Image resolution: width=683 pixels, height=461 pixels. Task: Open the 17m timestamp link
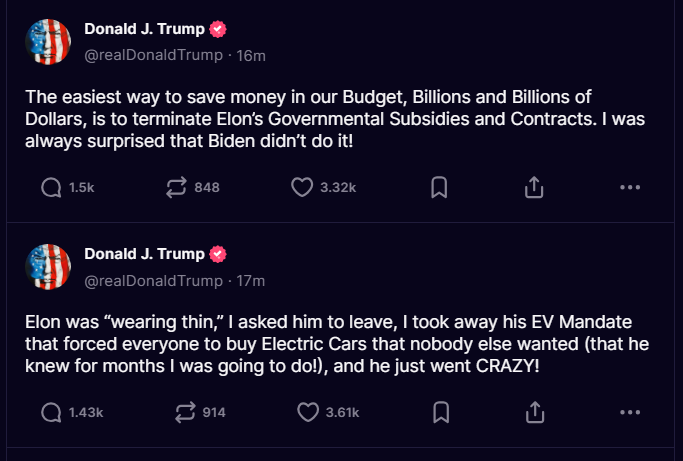pos(252,281)
